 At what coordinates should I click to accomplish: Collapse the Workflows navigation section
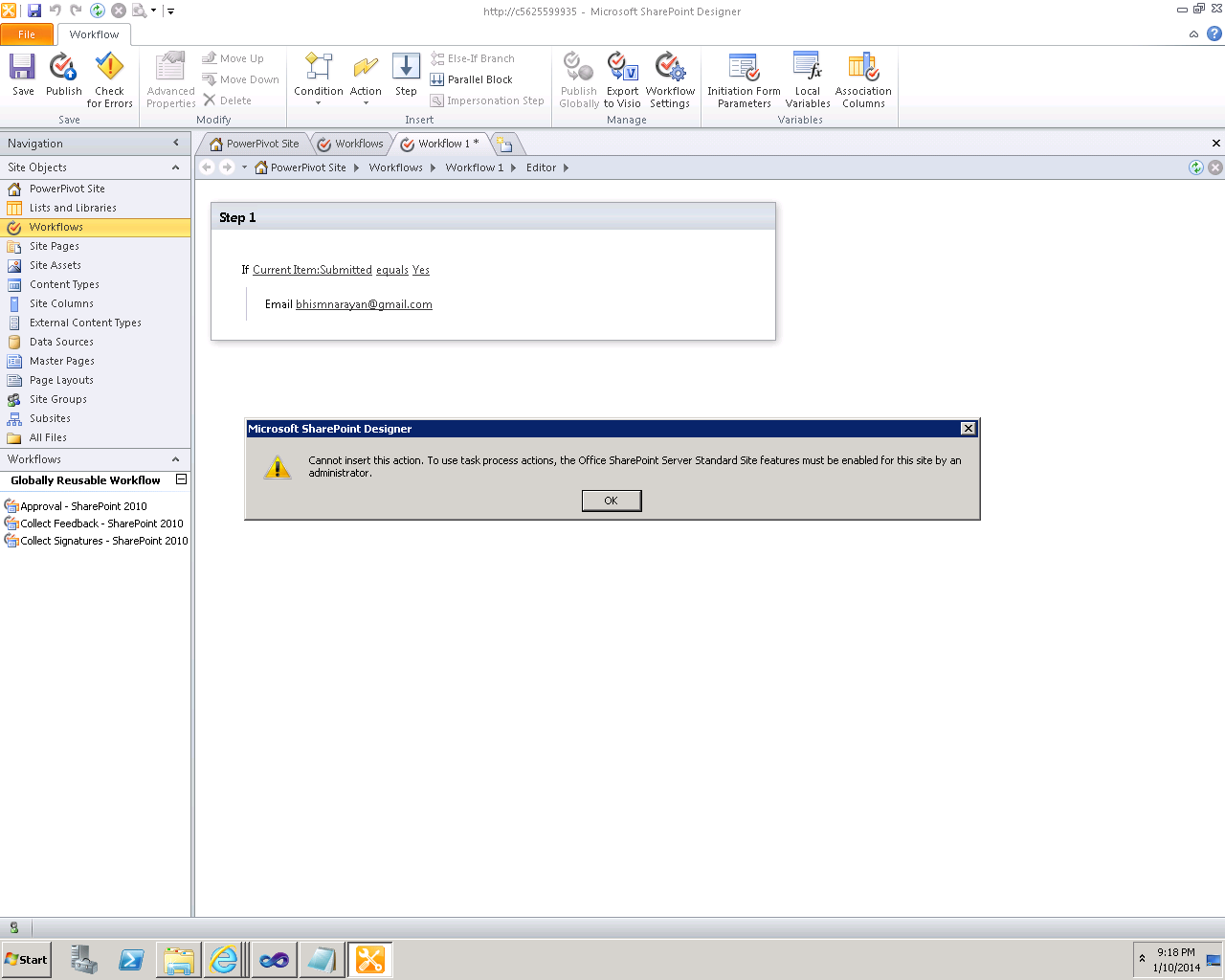pos(176,459)
